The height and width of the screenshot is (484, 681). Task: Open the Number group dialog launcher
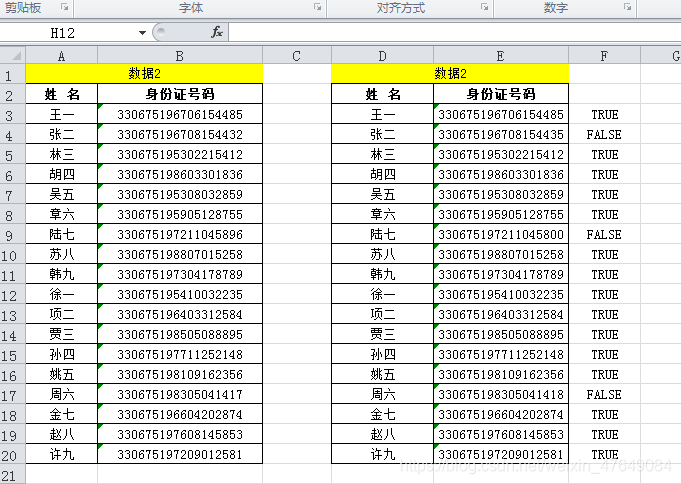[x=628, y=7]
